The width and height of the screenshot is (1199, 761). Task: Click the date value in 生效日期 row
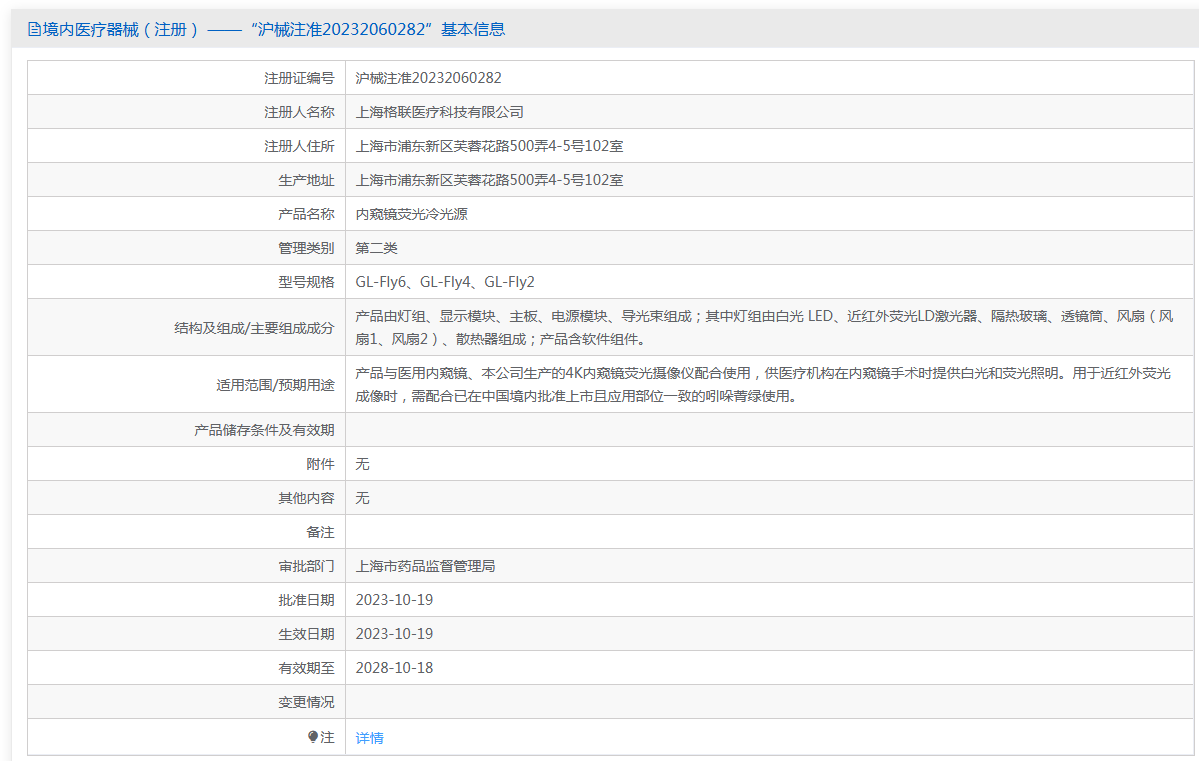click(394, 634)
